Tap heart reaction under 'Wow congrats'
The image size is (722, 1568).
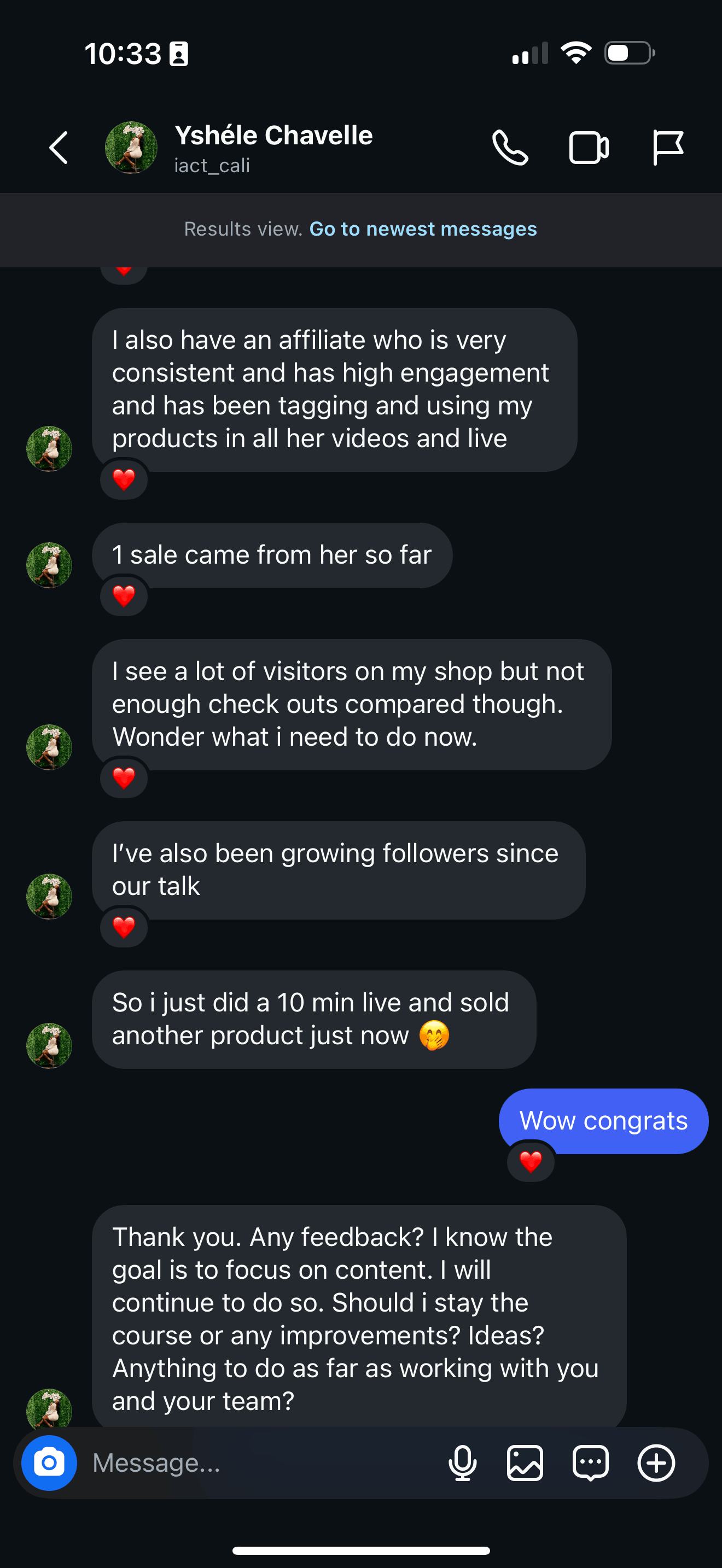point(530,1161)
